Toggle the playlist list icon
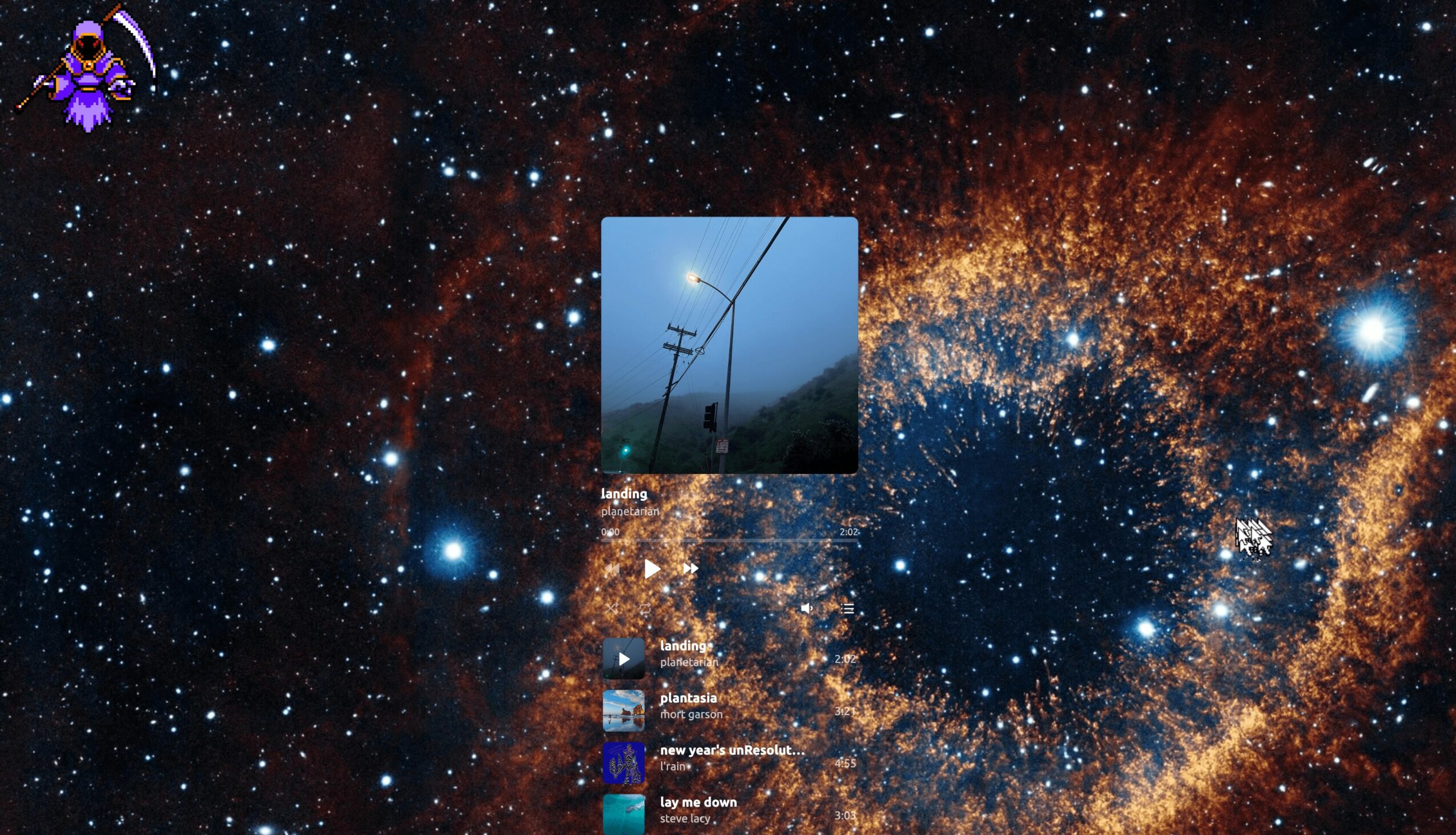The image size is (1456, 835). click(847, 608)
